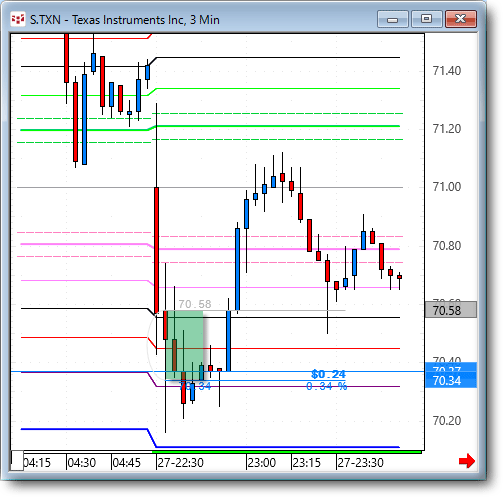Click the blue 70.34 price marker

[x=451, y=380]
